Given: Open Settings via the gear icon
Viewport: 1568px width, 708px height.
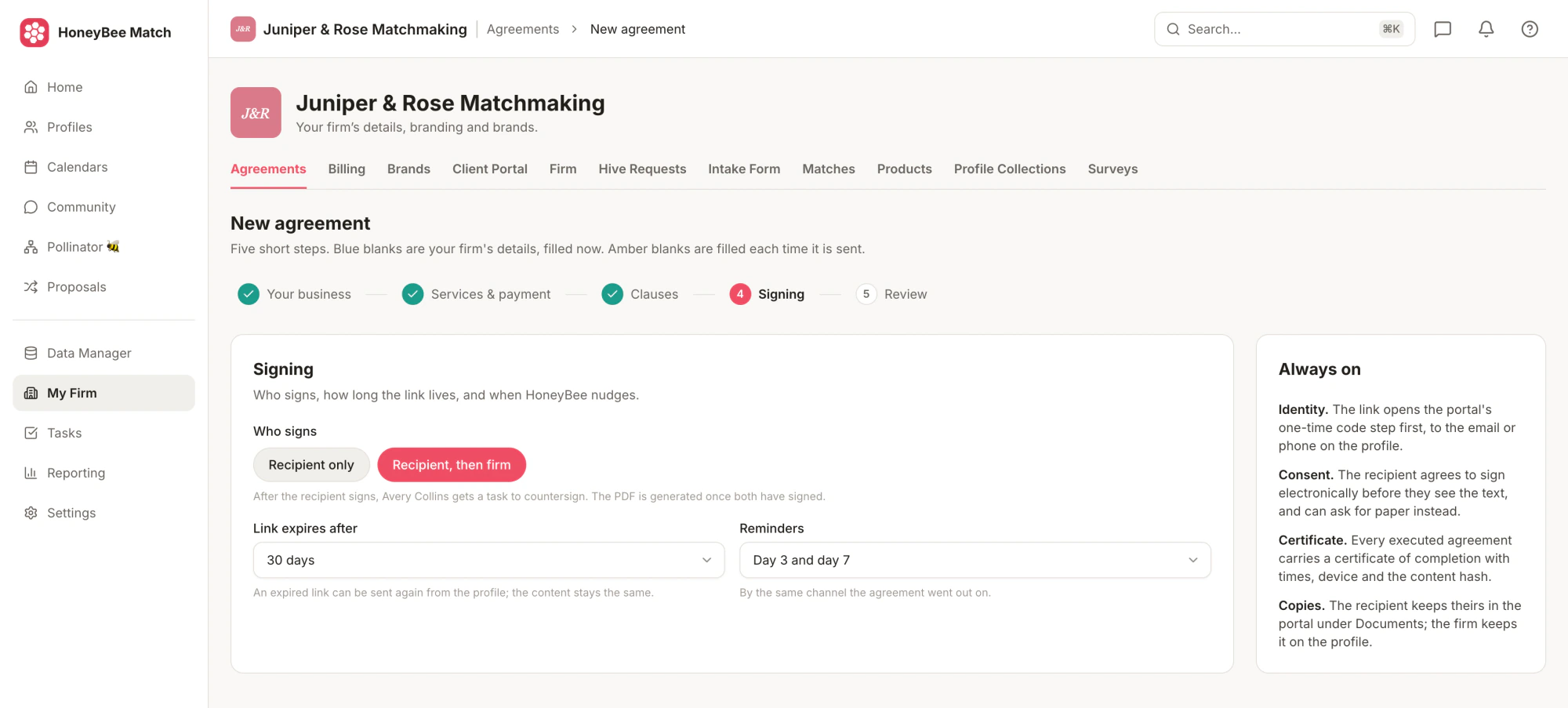Looking at the screenshot, I should [31, 513].
